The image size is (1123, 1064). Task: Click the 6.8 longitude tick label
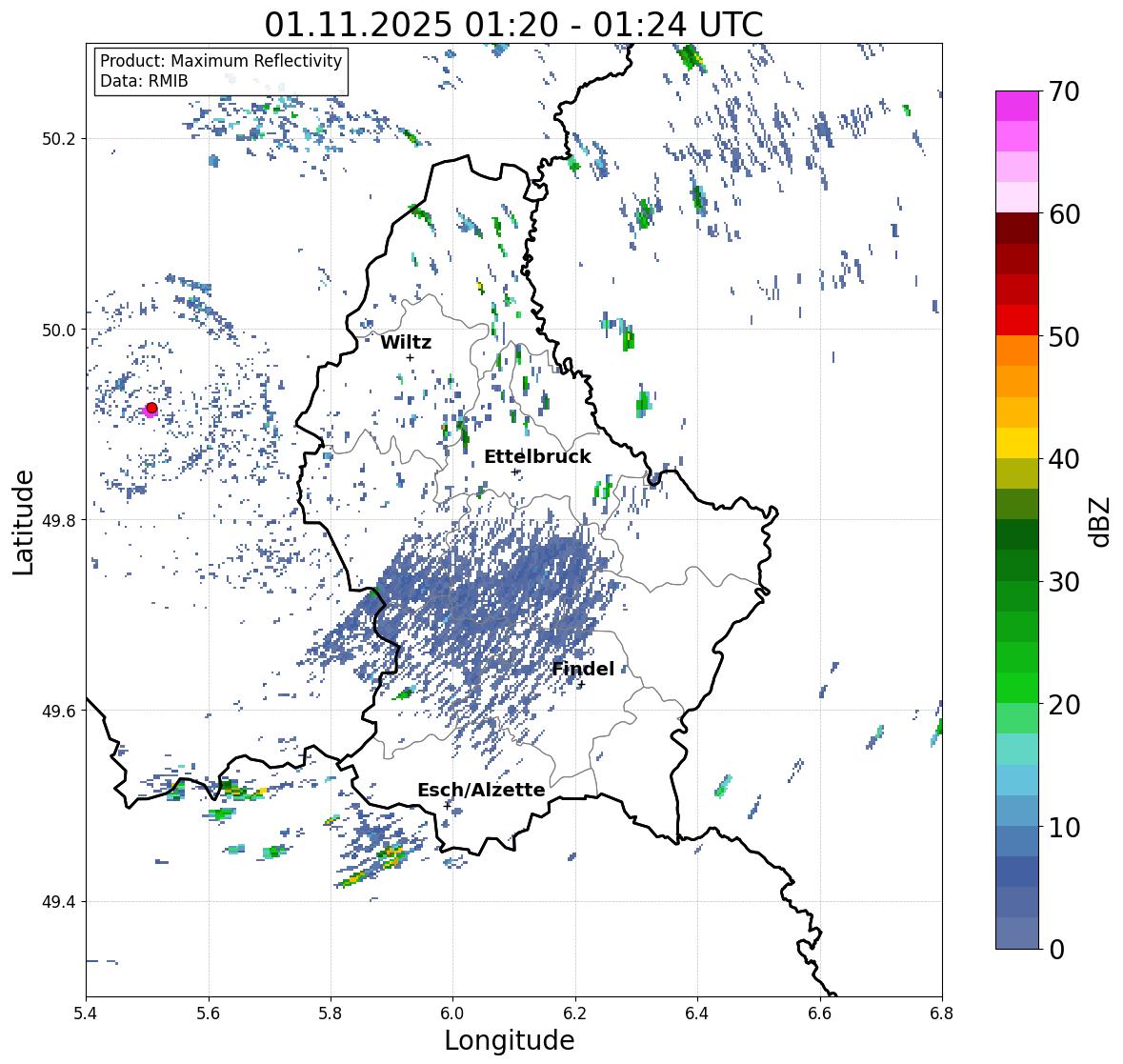click(x=942, y=1014)
